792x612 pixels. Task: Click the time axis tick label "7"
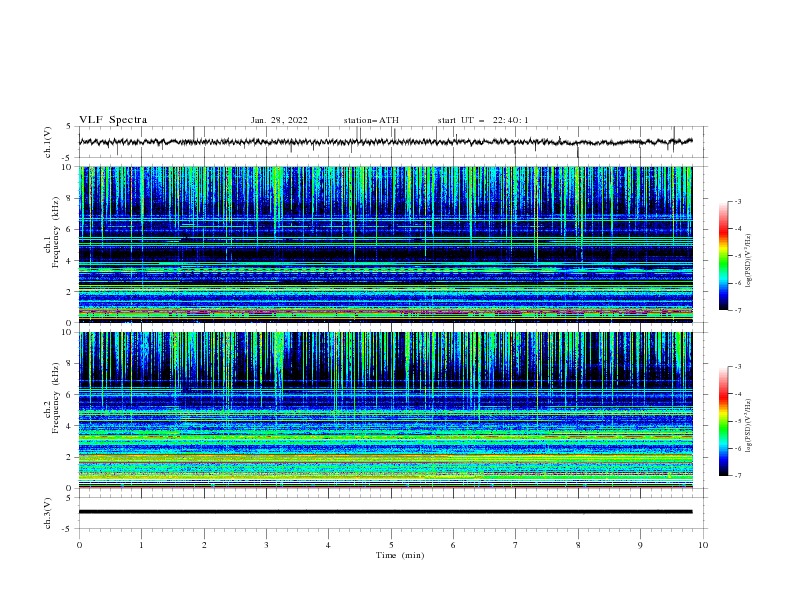[516, 545]
